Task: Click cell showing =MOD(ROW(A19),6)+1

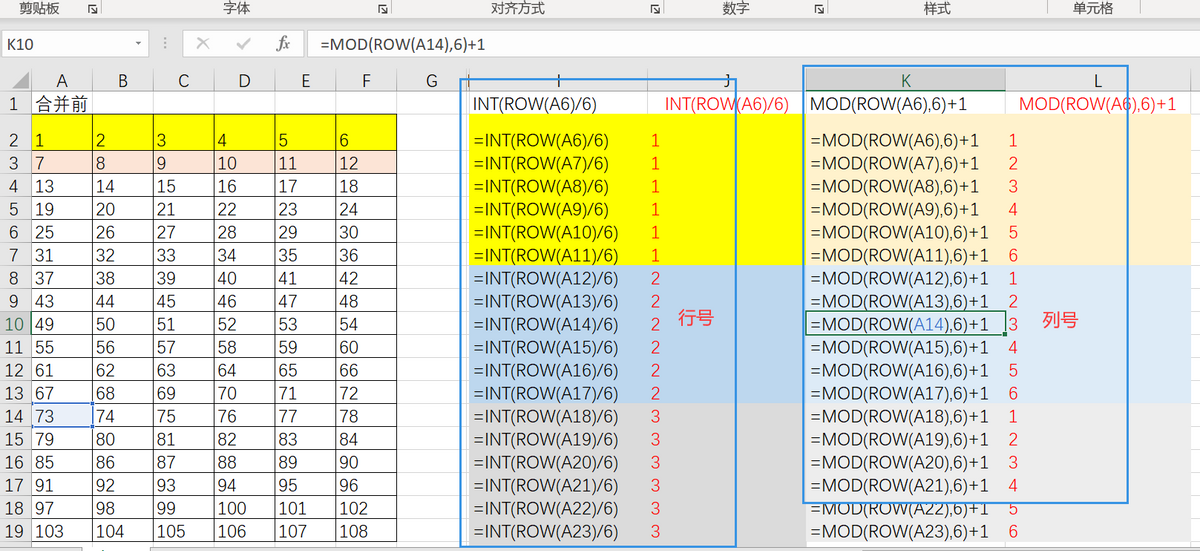Action: tap(906, 439)
